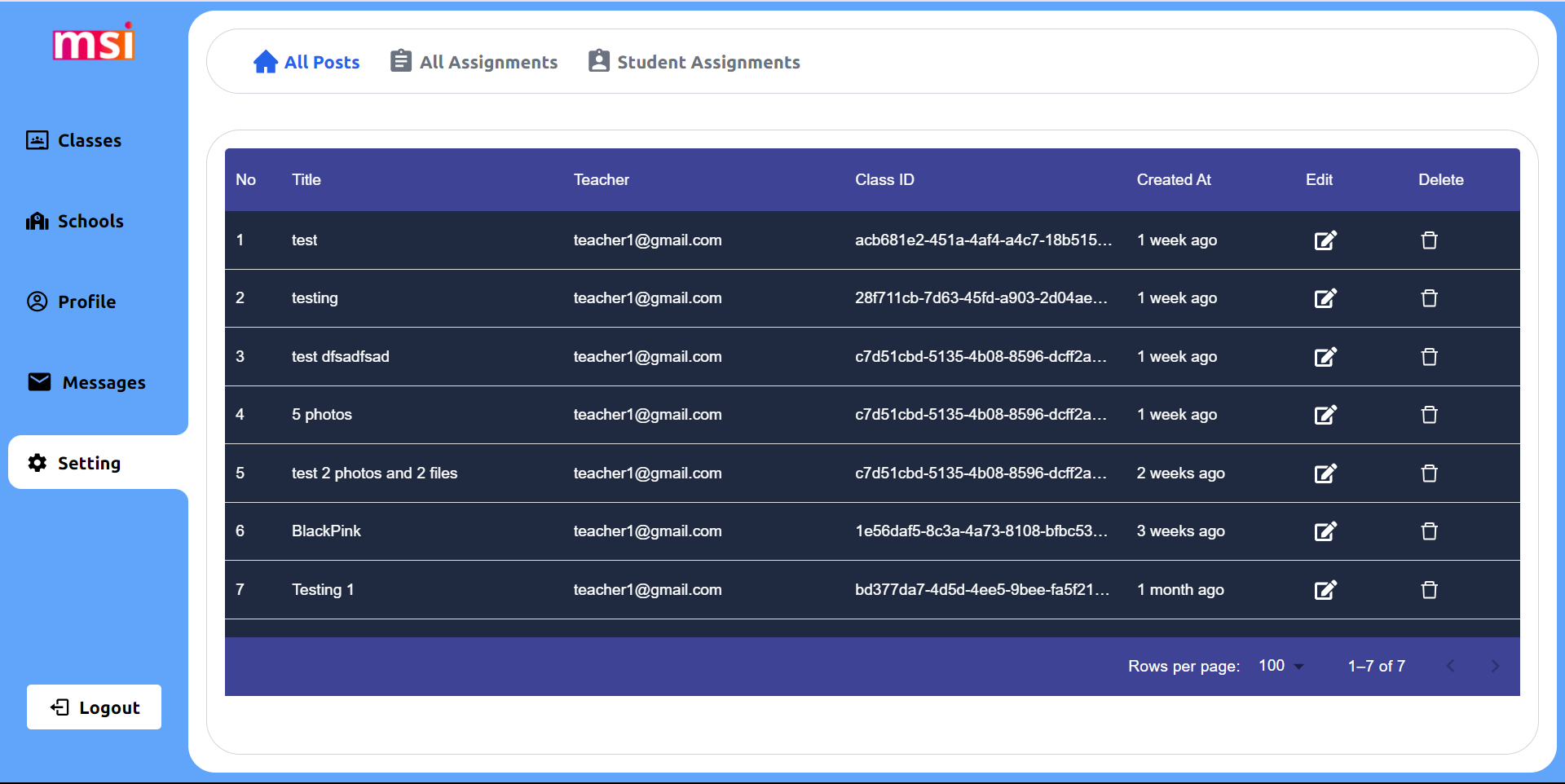Screen dimensions: 1565x784
Task: Click the msi logo
Action: pos(94,42)
